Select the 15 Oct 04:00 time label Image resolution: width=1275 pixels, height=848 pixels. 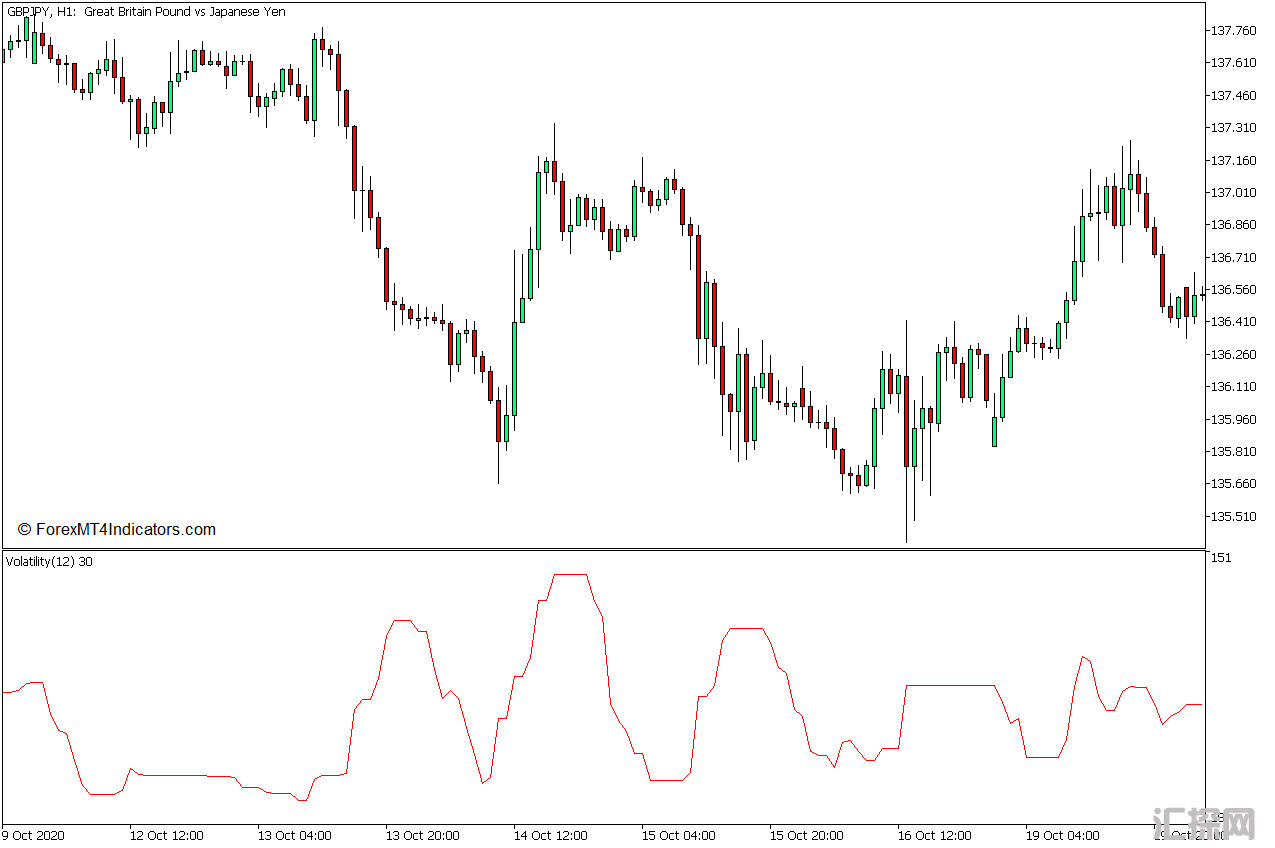click(x=678, y=836)
